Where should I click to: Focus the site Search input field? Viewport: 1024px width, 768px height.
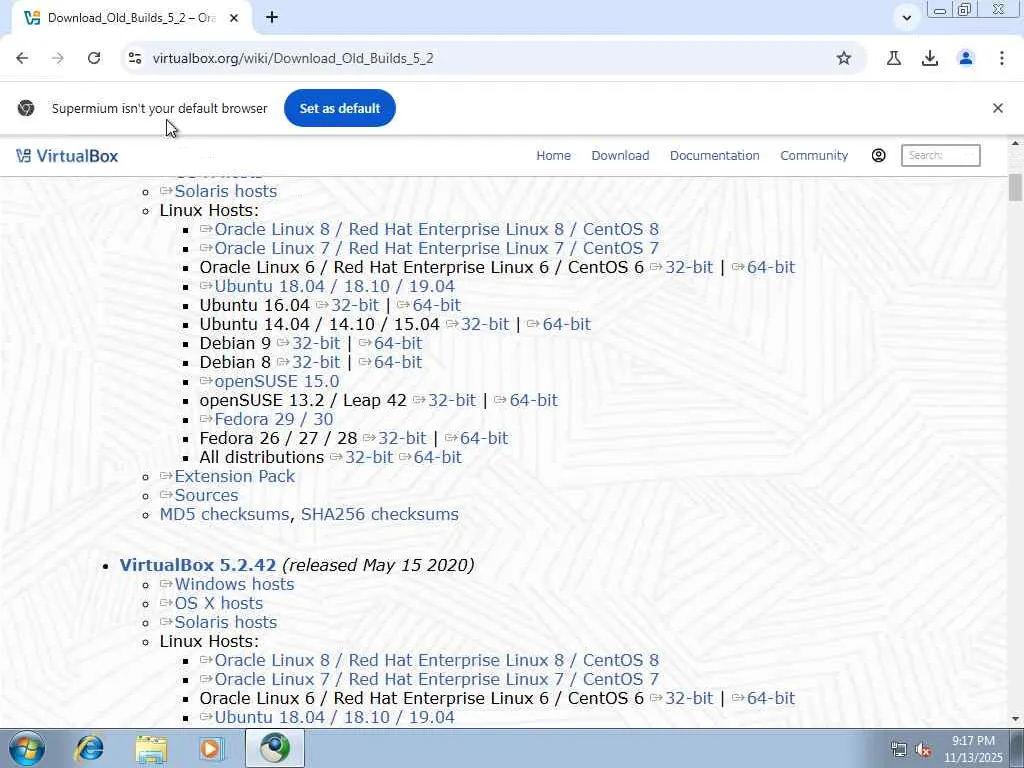940,155
